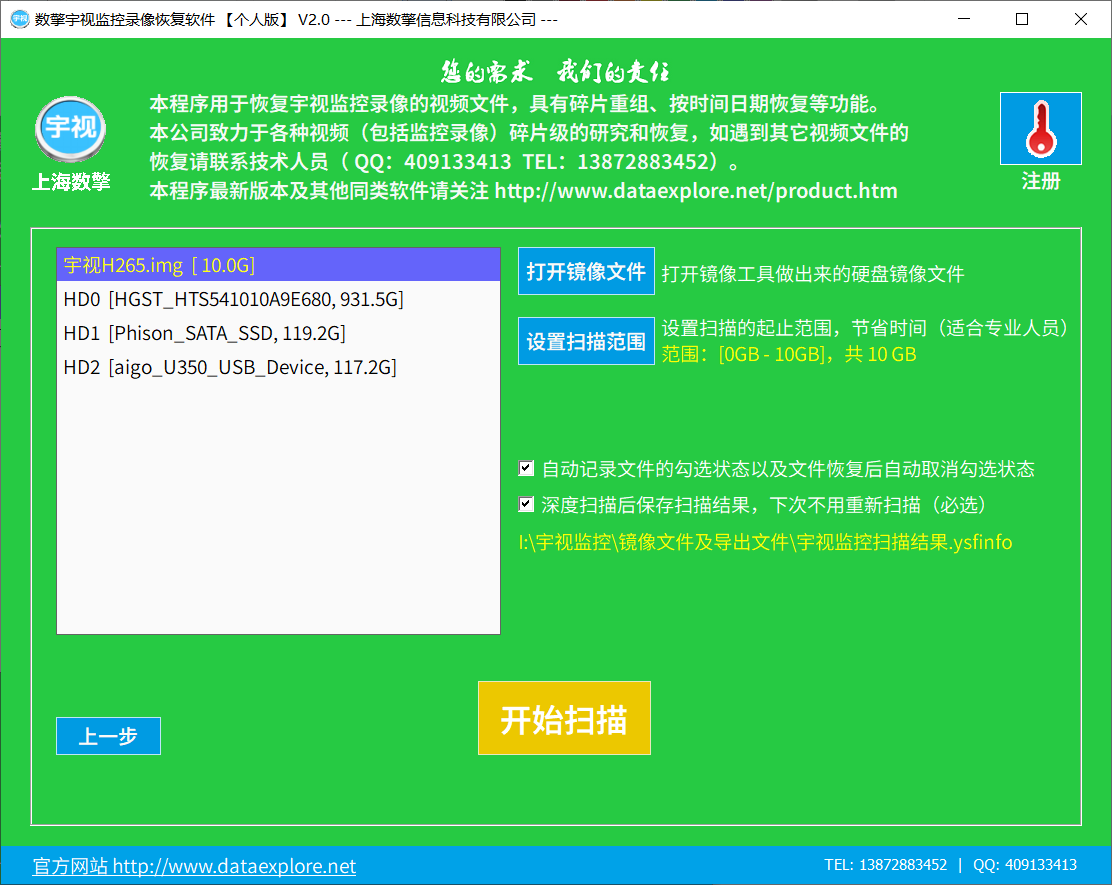
Task: Toggle 自动记录文件的勾选状态 checkbox
Action: 526,468
